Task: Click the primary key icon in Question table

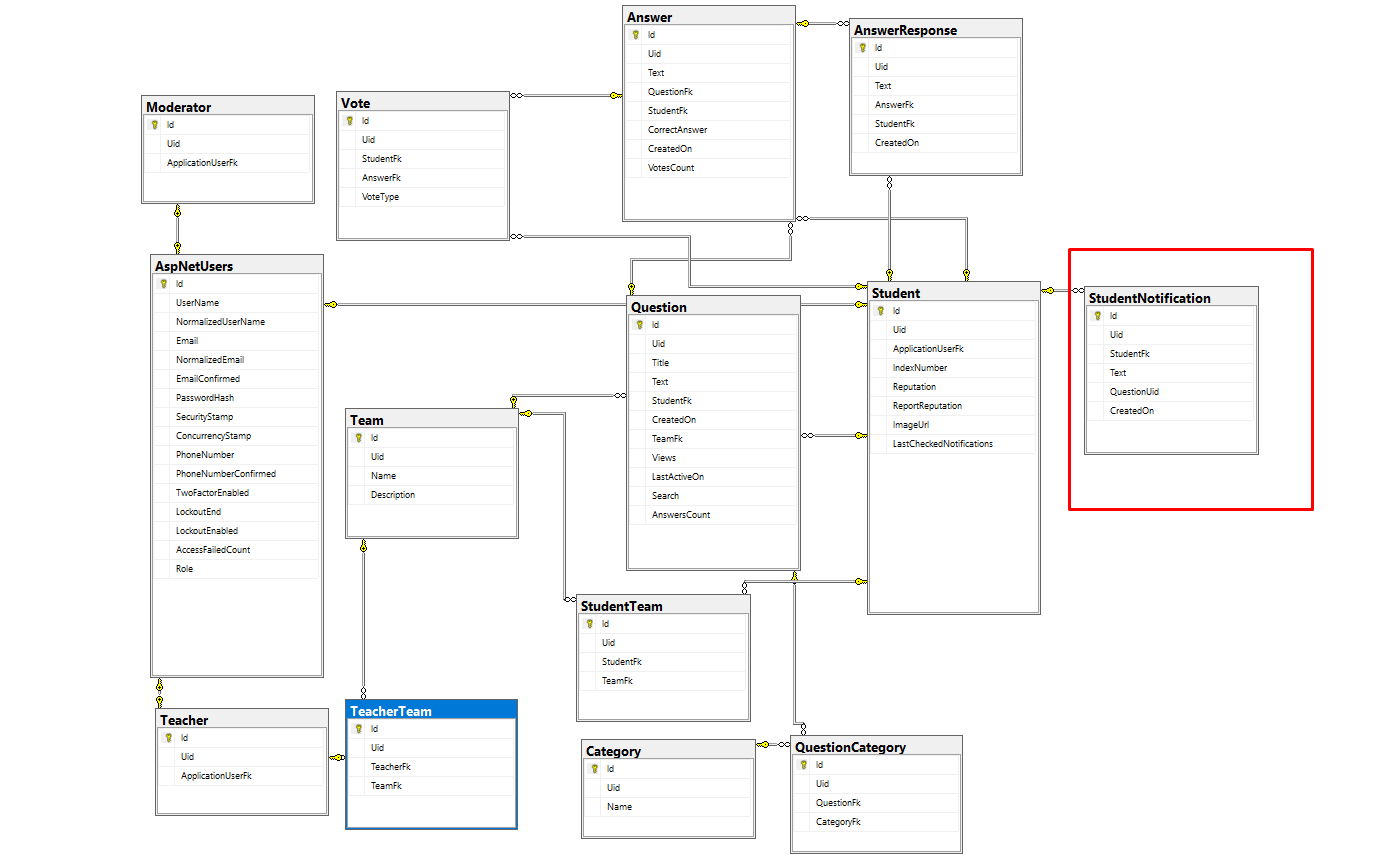Action: (639, 325)
